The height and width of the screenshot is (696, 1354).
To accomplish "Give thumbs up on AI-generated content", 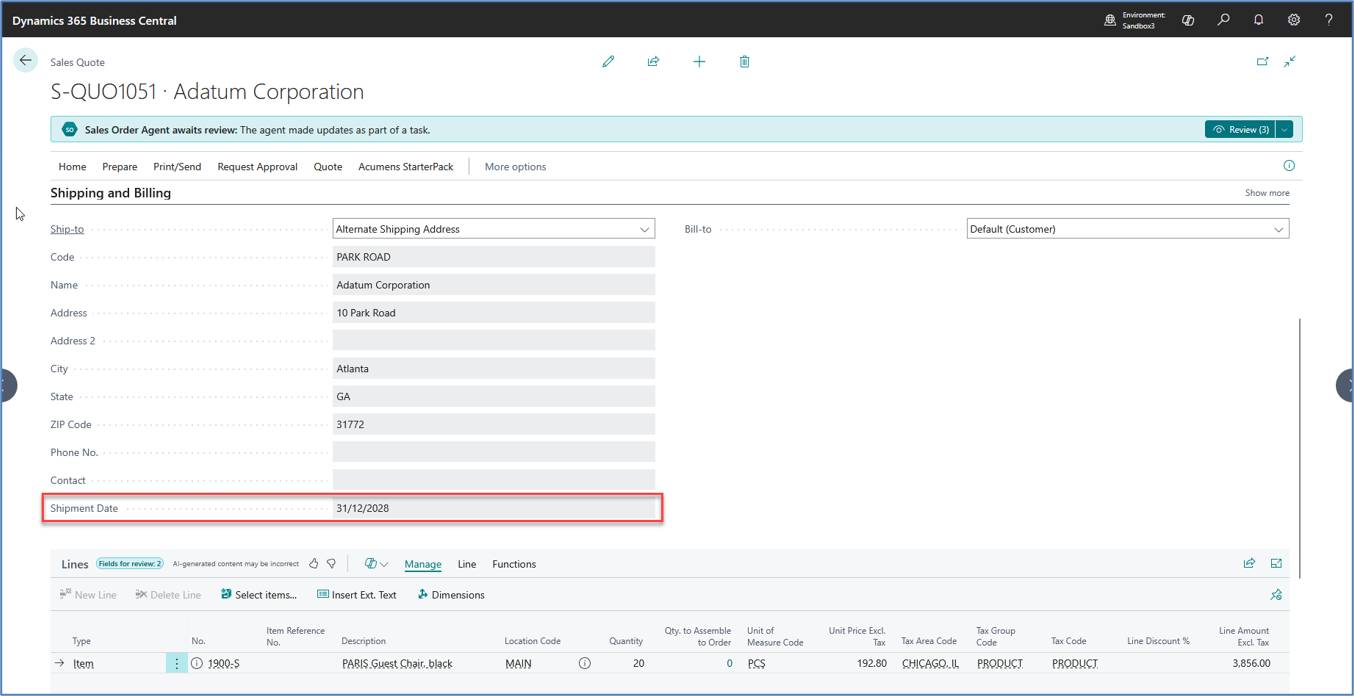I will (x=314, y=564).
